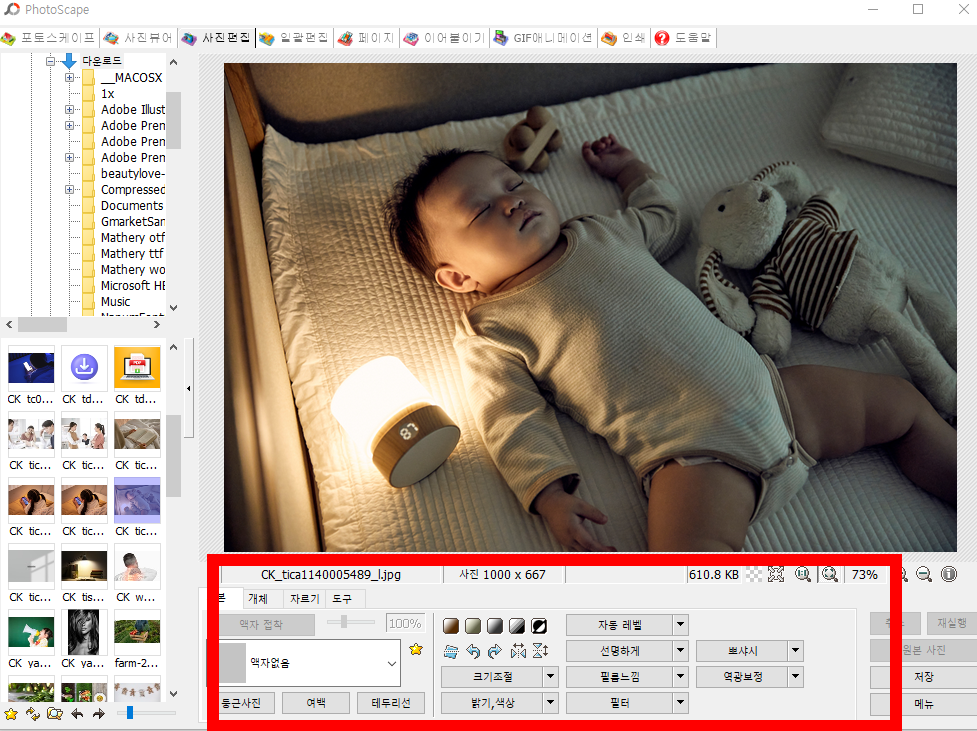Screen dimensions: 977x731
Task: Expand the __MACOSX folder node
Action: [69, 77]
